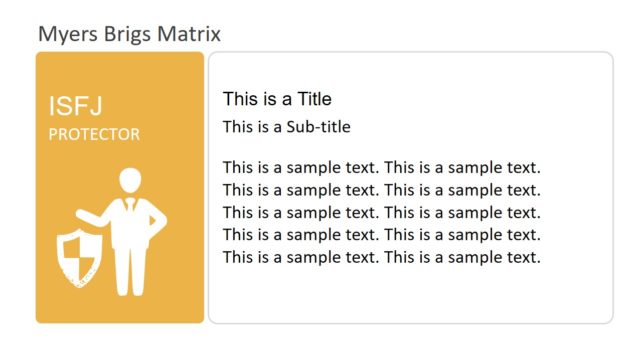This screenshot has height=361, width=640.
Task: Click the figure's legs
Action: (130, 270)
